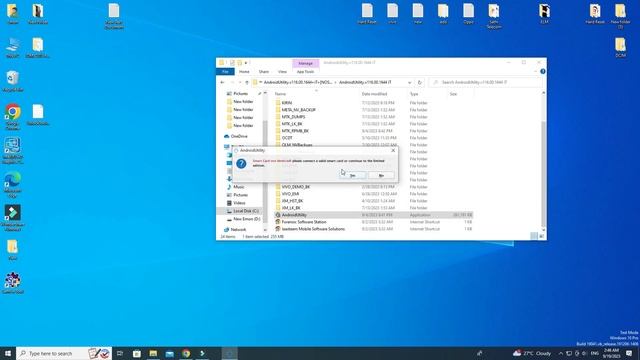640x360 pixels.
Task: Switch to the Home ribbon tab
Action: (x=244, y=71)
